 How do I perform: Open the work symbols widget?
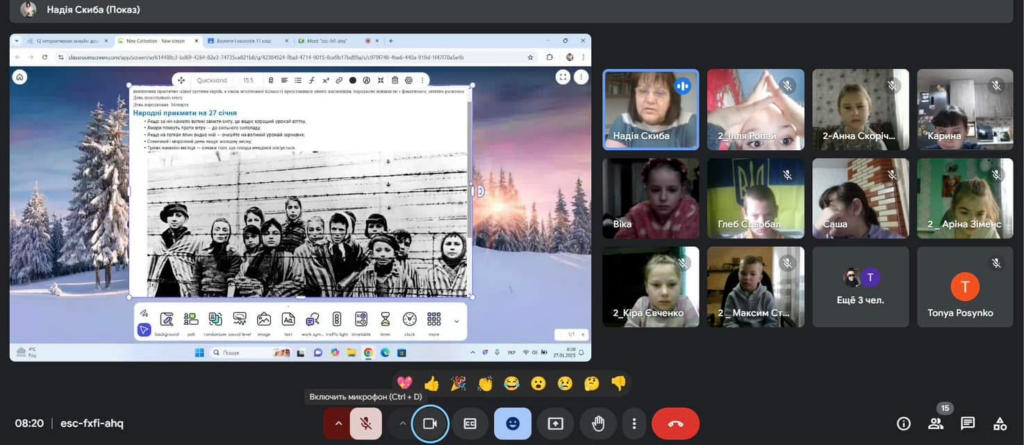[312, 323]
